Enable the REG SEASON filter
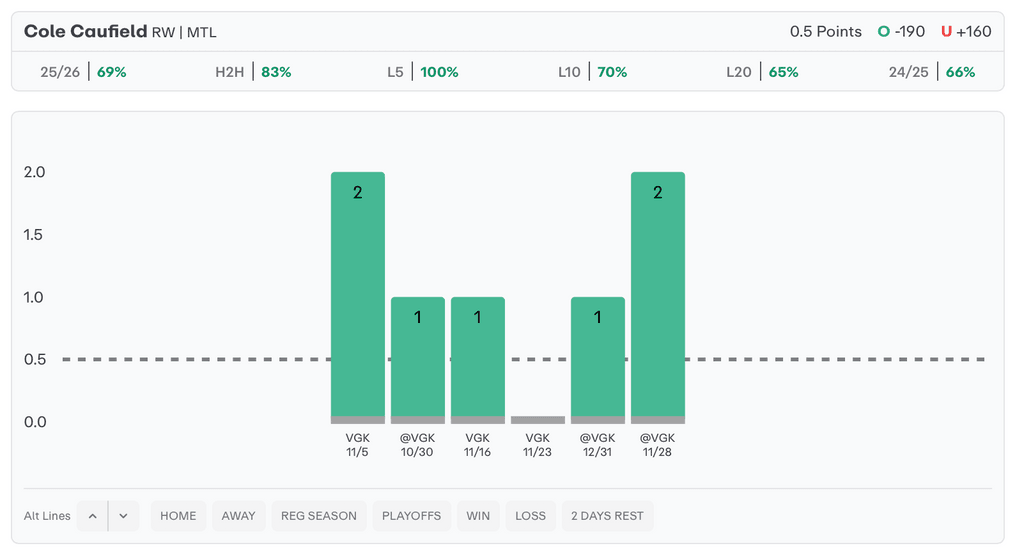The height and width of the screenshot is (559, 1024). coord(318,516)
